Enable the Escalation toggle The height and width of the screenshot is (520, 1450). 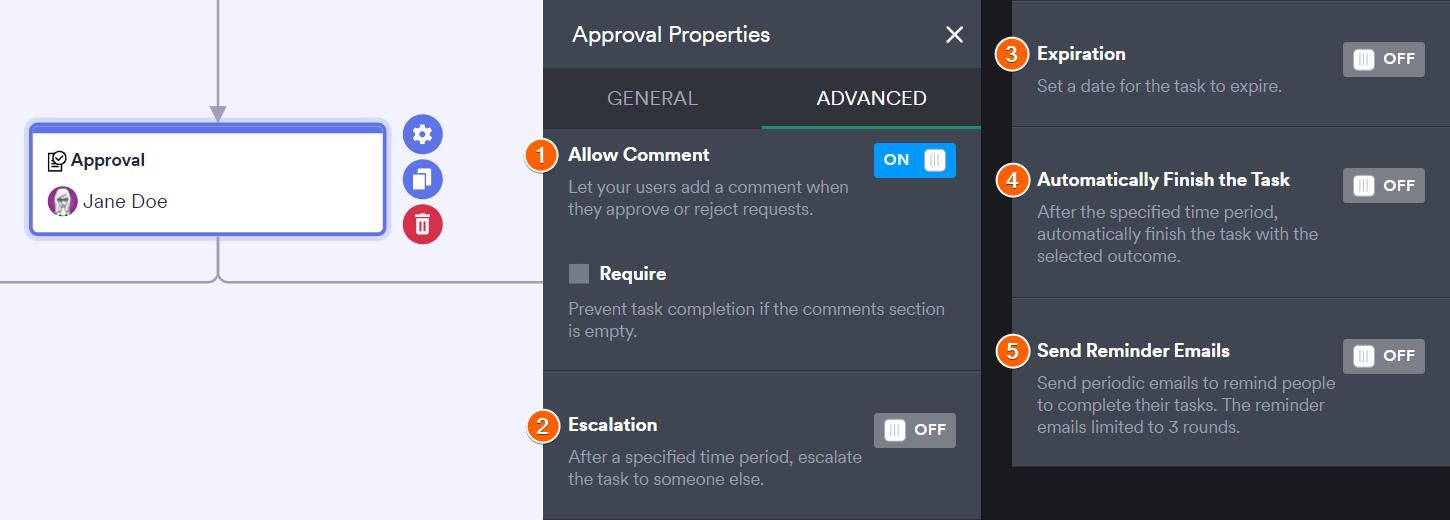coord(914,430)
